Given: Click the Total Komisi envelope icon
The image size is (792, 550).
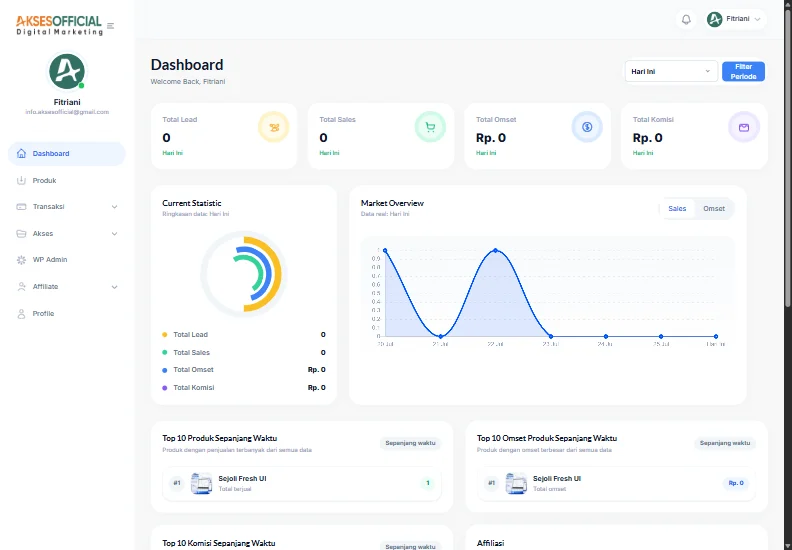Looking at the screenshot, I should pos(744,127).
